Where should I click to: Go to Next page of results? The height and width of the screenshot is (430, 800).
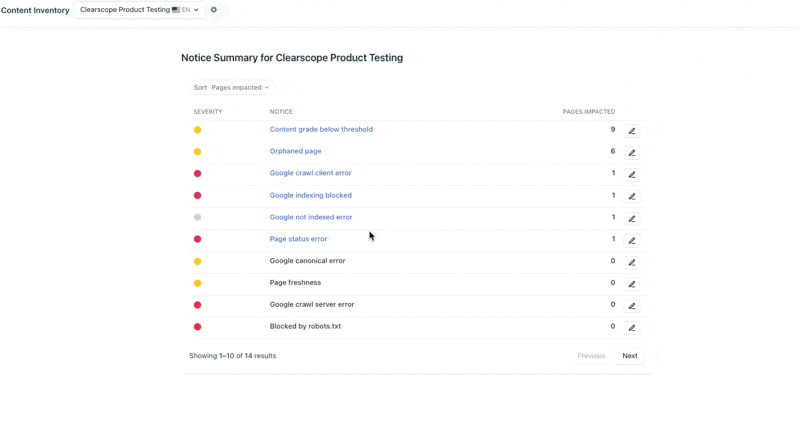tap(630, 356)
